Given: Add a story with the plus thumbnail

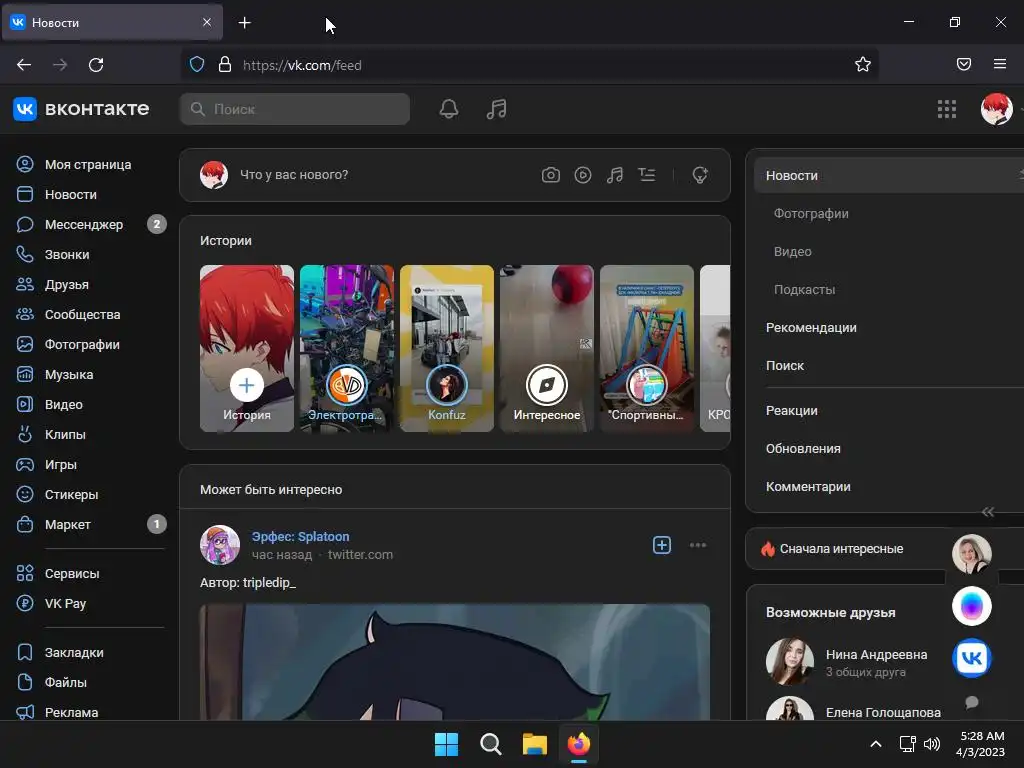Looking at the screenshot, I should coord(247,348).
